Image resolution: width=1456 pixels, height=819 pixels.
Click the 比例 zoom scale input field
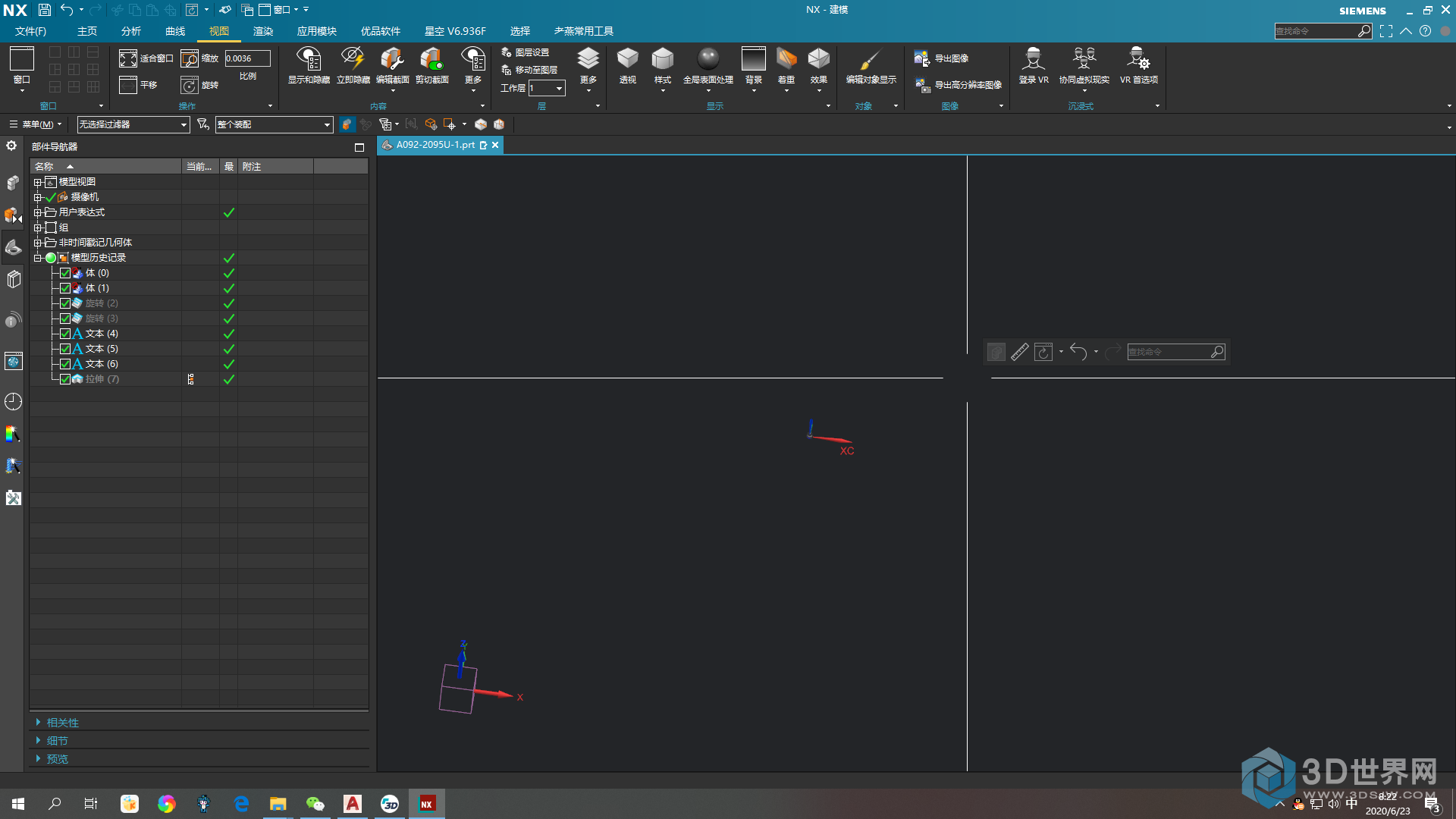[247, 58]
